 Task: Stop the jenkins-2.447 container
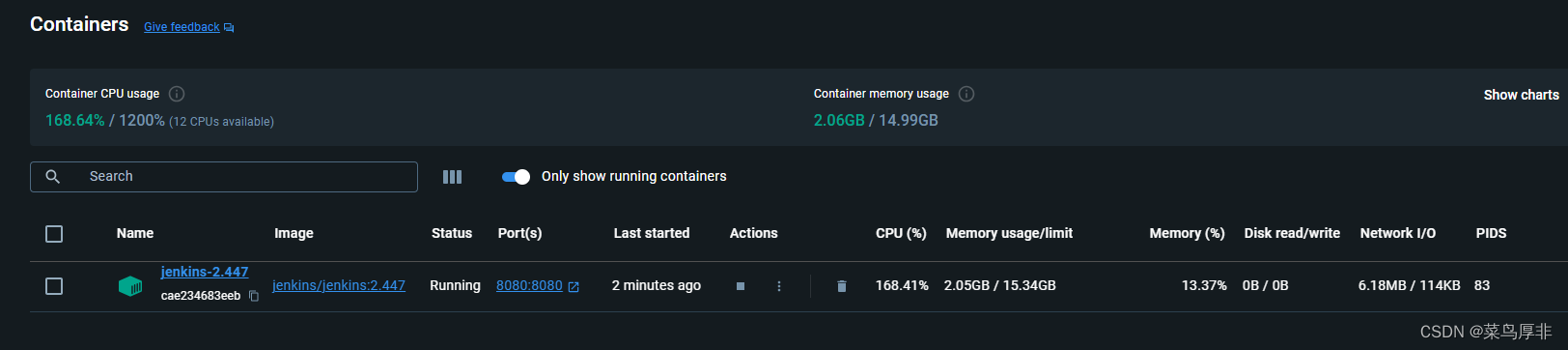pos(741,286)
